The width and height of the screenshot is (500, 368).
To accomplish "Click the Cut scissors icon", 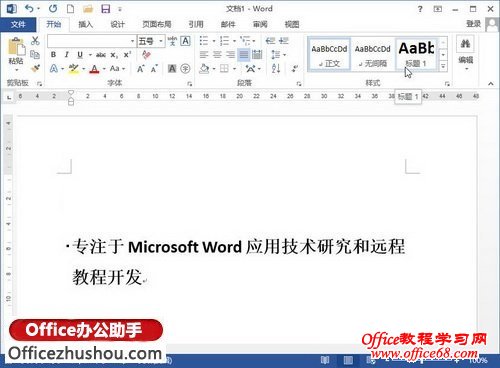I will coord(35,41).
